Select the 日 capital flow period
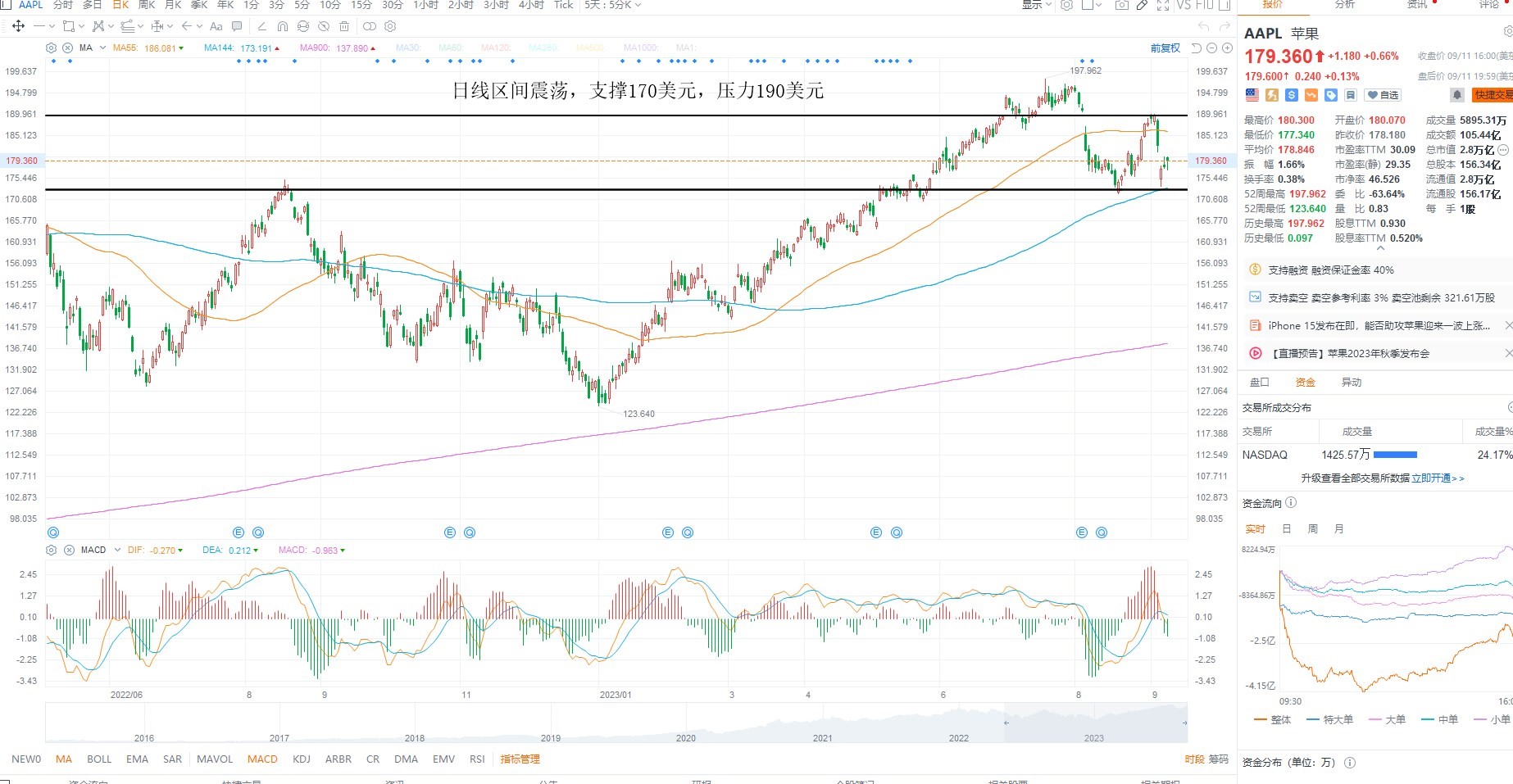 point(1286,529)
